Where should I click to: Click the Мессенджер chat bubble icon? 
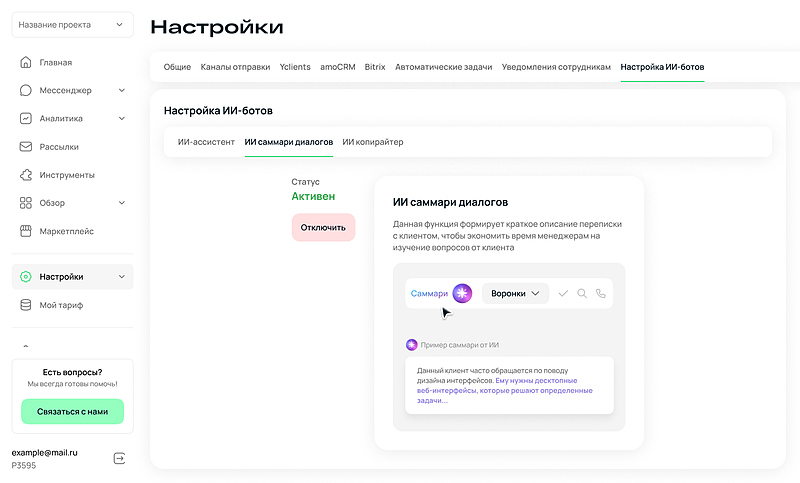click(26, 90)
